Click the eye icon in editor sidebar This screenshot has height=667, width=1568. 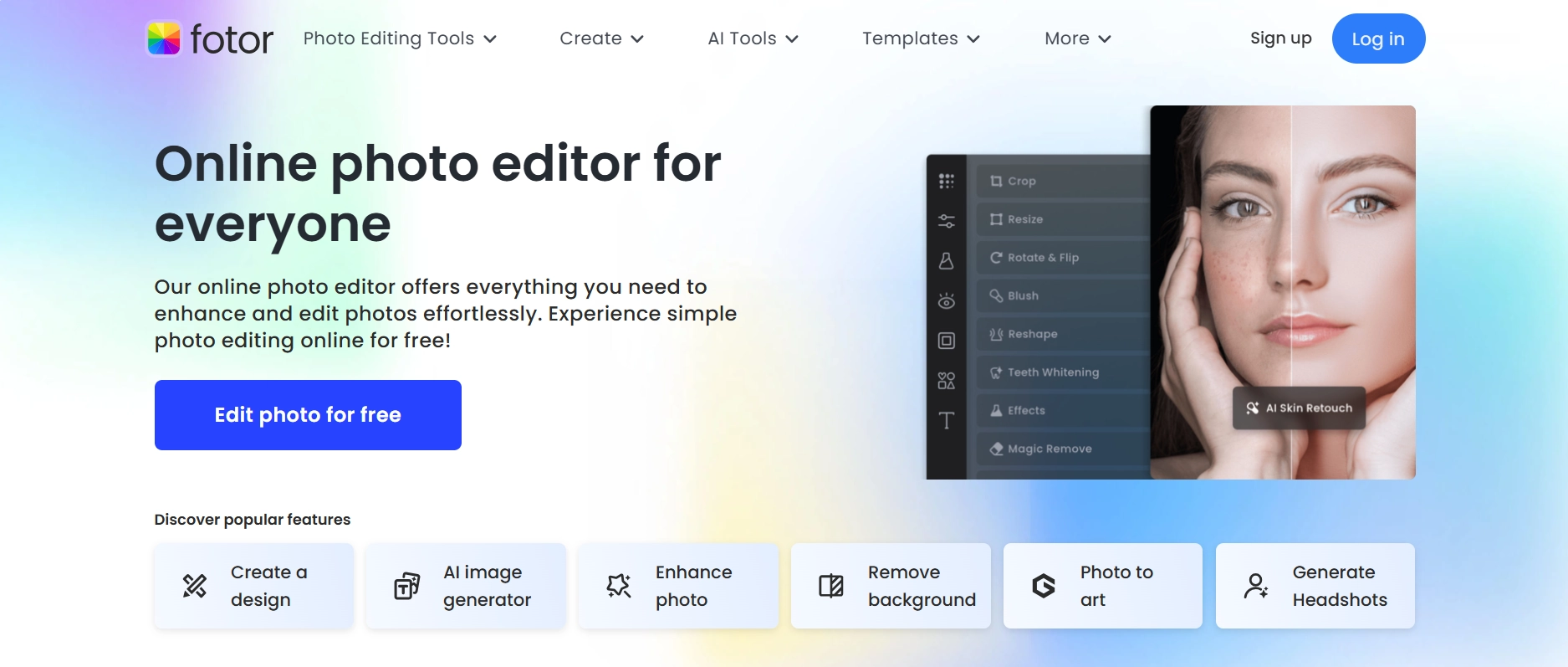click(x=946, y=300)
